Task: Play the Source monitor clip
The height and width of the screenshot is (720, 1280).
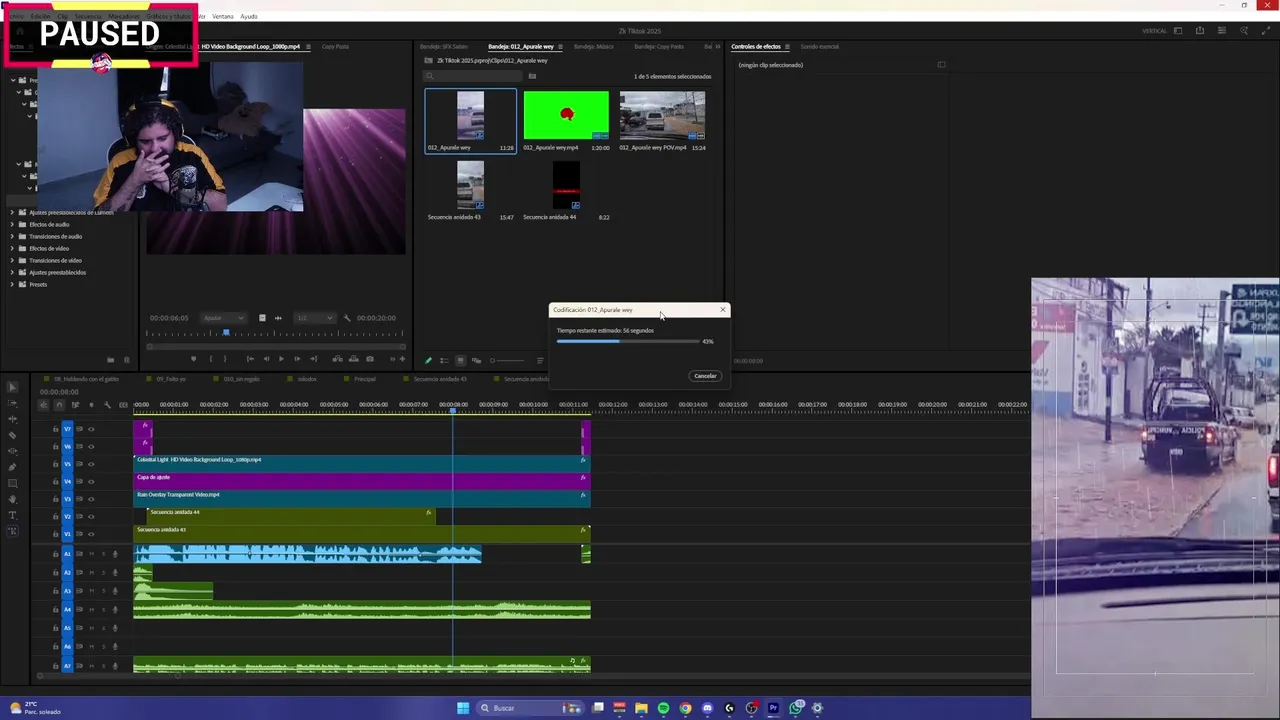Action: pos(281,359)
